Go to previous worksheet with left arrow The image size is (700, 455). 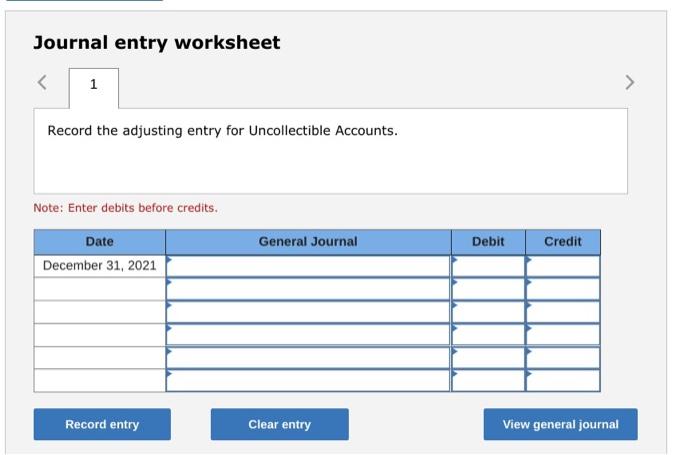42,82
